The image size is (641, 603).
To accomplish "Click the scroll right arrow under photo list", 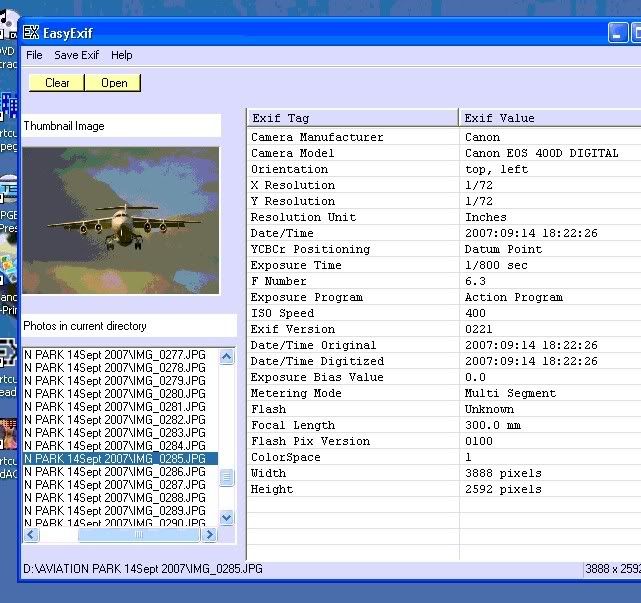I will (x=209, y=535).
